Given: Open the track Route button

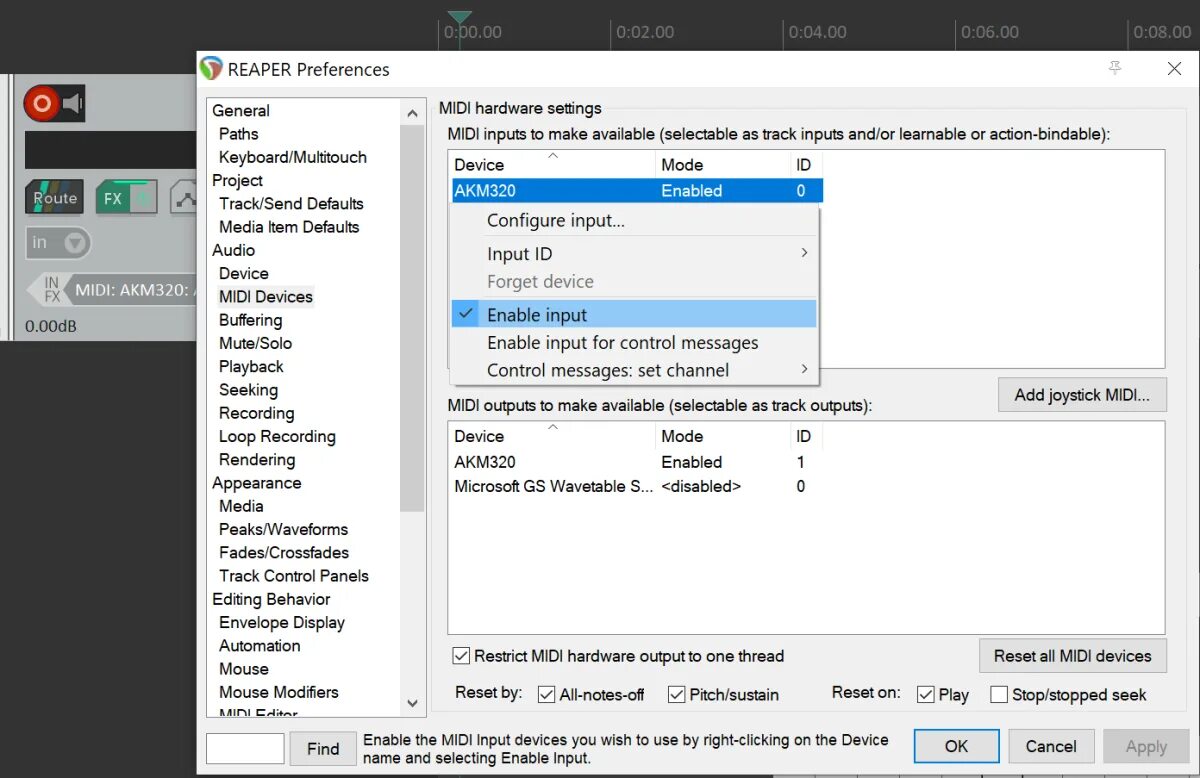Looking at the screenshot, I should 54,198.
